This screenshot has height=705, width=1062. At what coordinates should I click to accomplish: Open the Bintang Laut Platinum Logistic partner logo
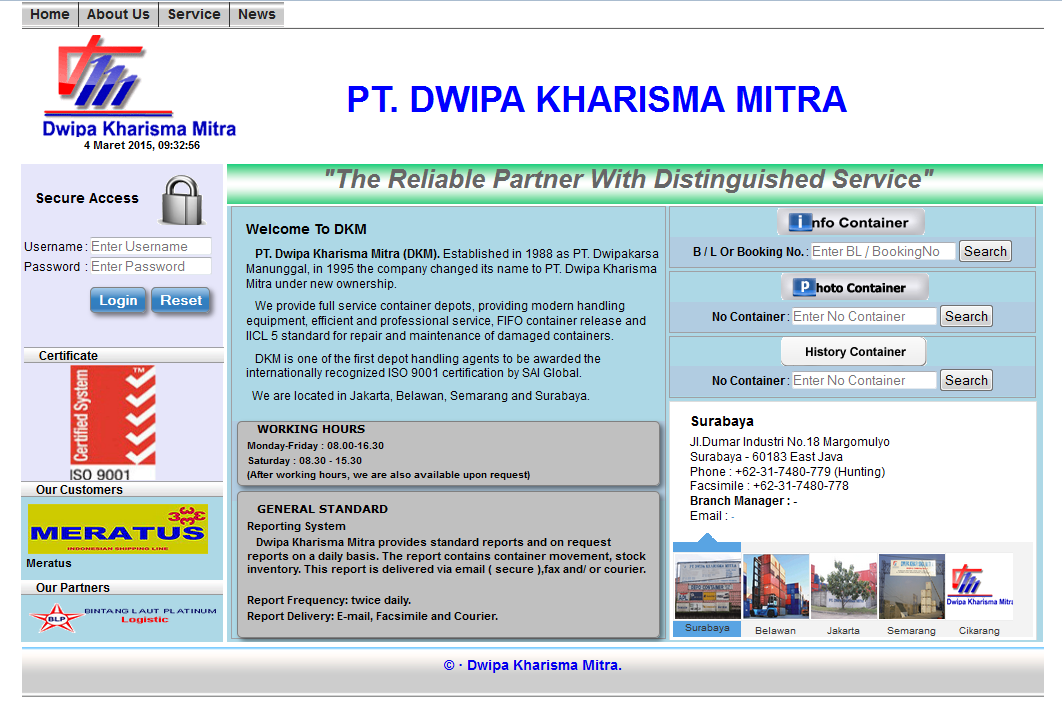coord(123,617)
